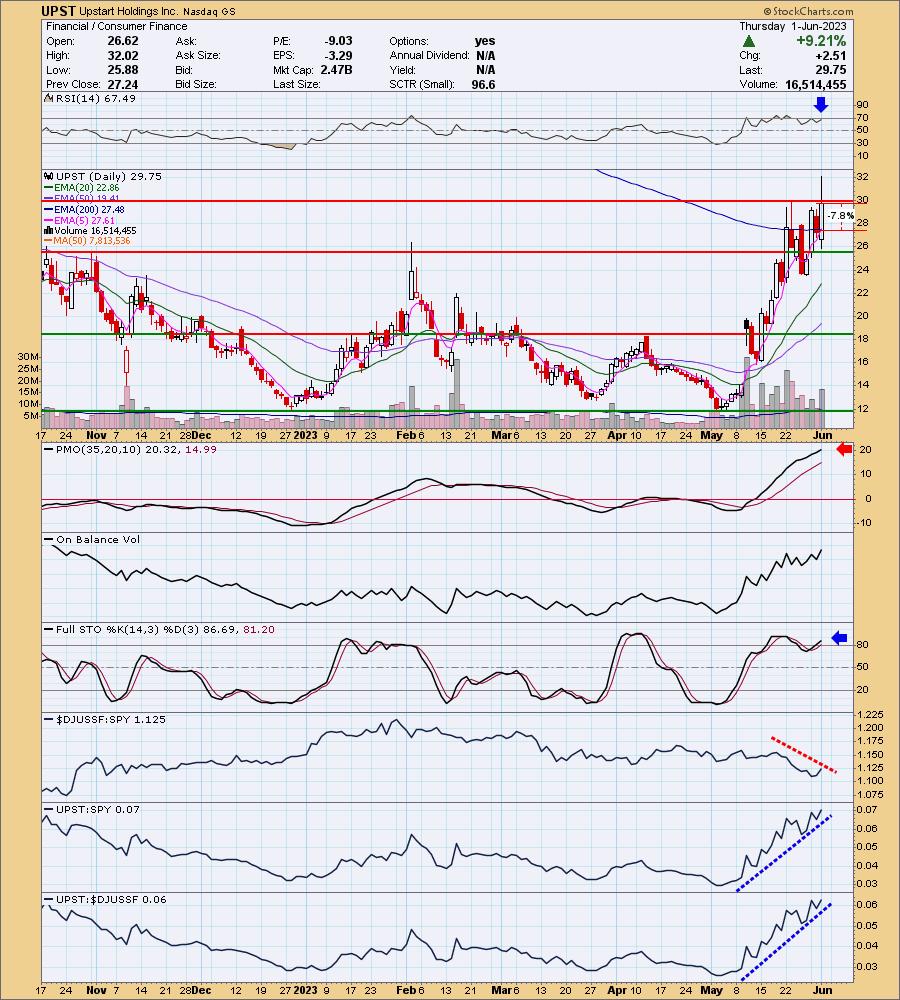This screenshot has height=1000, width=900.
Task: Click the green up-triangle change indicator
Action: coord(749,41)
